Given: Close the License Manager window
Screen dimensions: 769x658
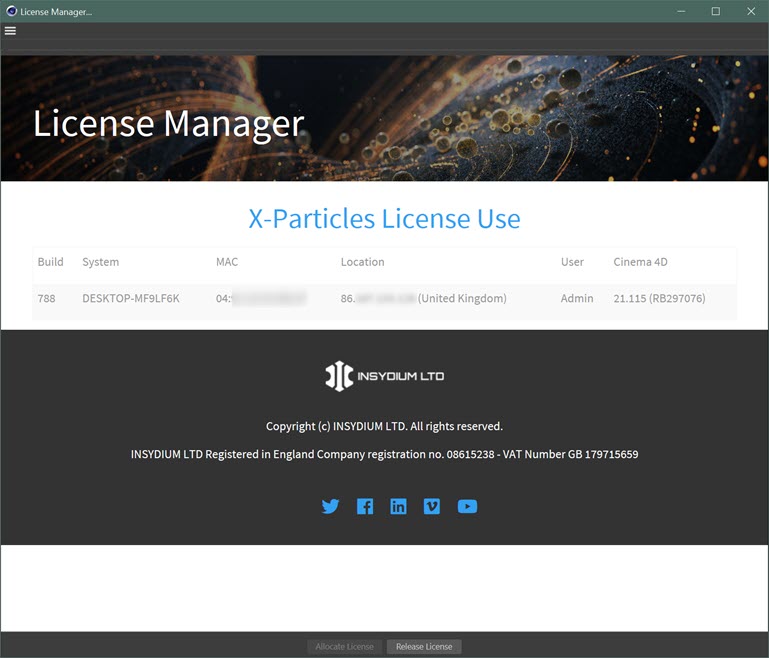Looking at the screenshot, I should (751, 11).
